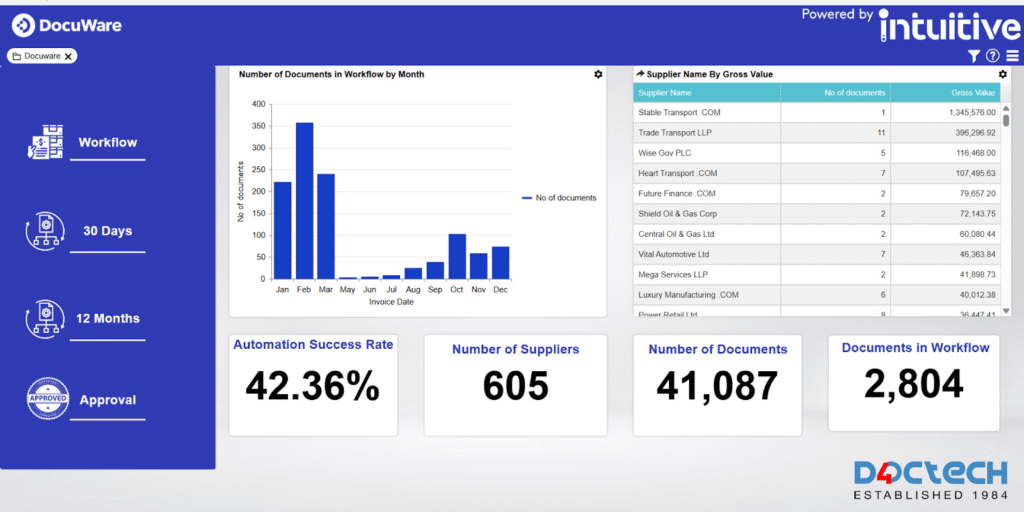Go to the Workflow page
Image resolution: width=1024 pixels, height=512 pixels.
click(x=108, y=143)
